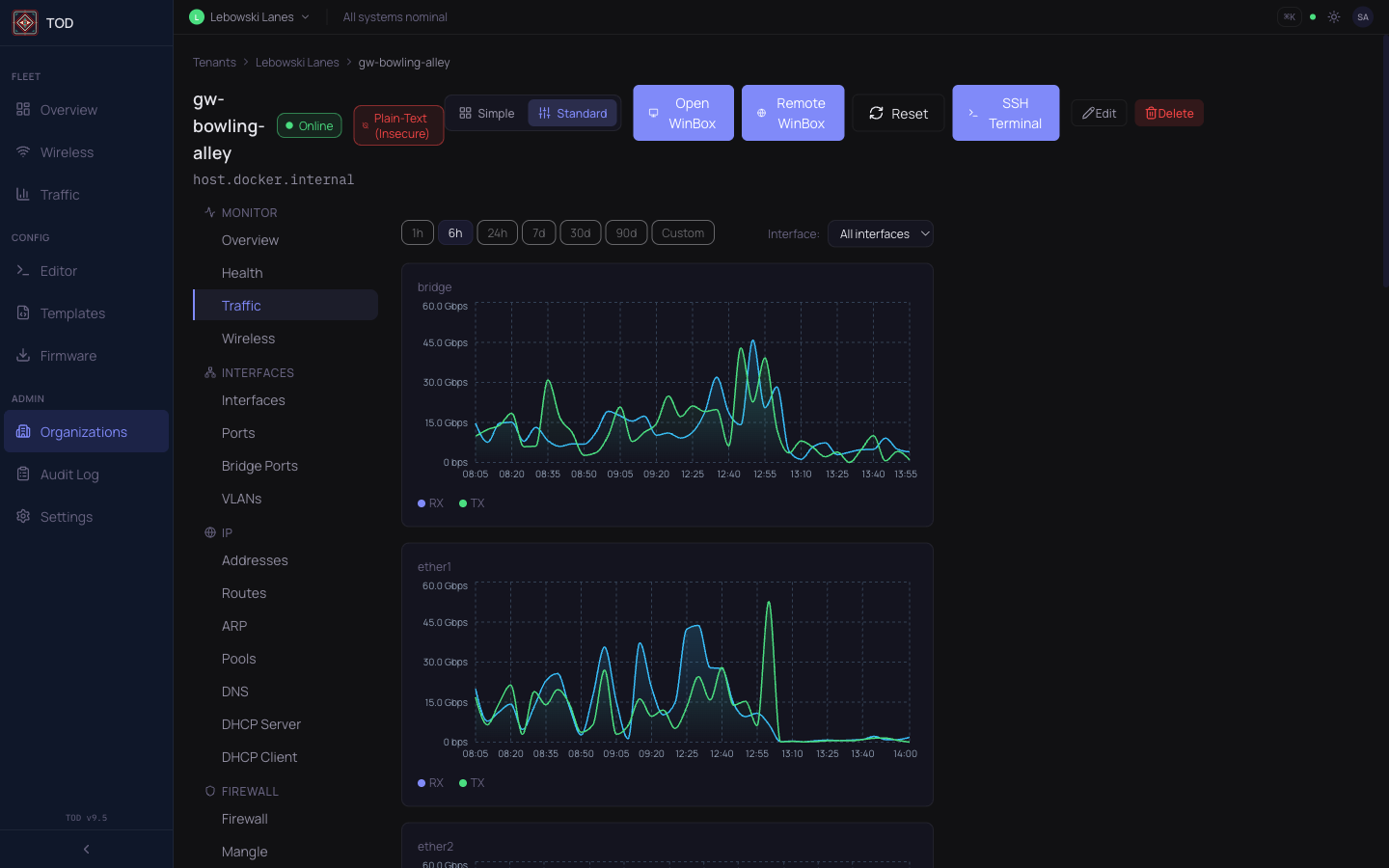Select the 24h time range tab
Viewport: 1389px width, 868px height.
497,232
